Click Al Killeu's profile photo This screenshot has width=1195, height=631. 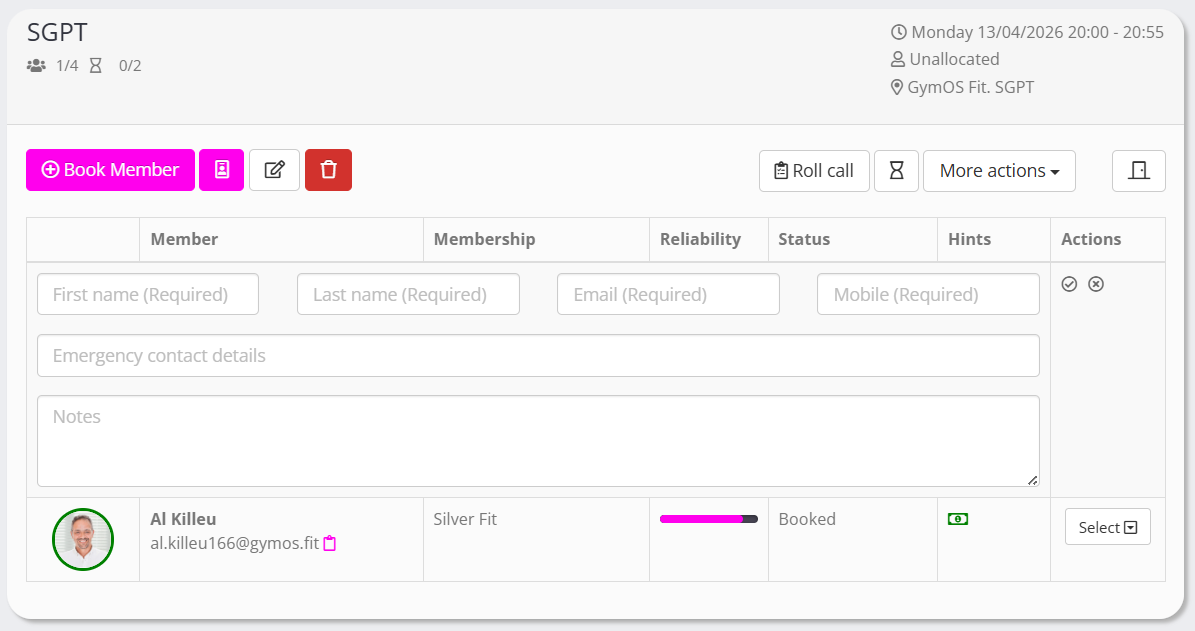[x=83, y=539]
